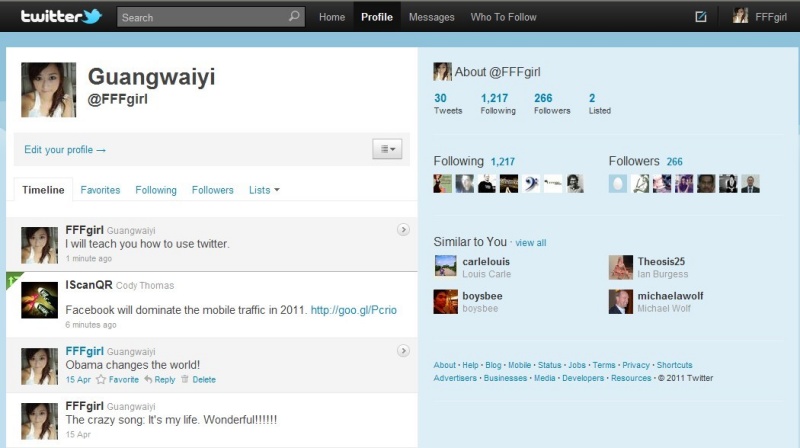
Task: Expand the Lists dropdown tab
Action: tap(264, 190)
